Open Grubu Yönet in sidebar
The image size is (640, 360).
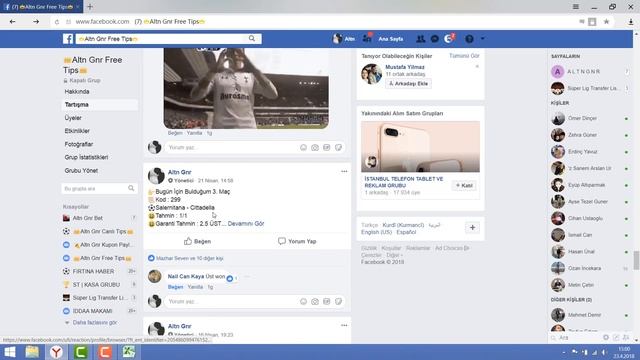pyautogui.click(x=81, y=170)
